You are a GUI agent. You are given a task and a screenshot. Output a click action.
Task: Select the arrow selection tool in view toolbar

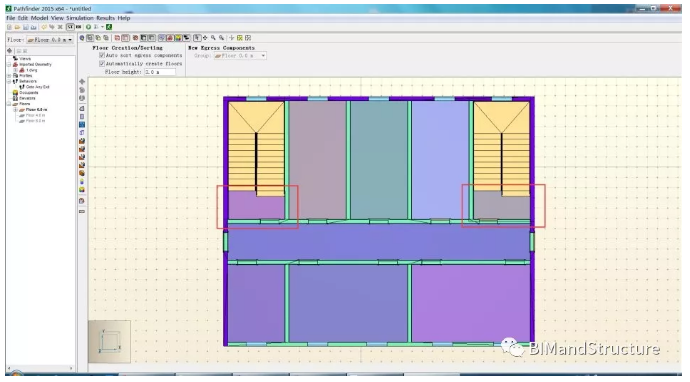tap(197, 38)
